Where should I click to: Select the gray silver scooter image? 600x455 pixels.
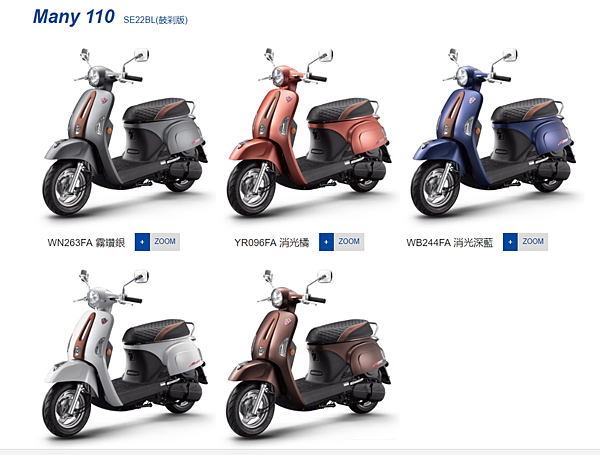125,132
